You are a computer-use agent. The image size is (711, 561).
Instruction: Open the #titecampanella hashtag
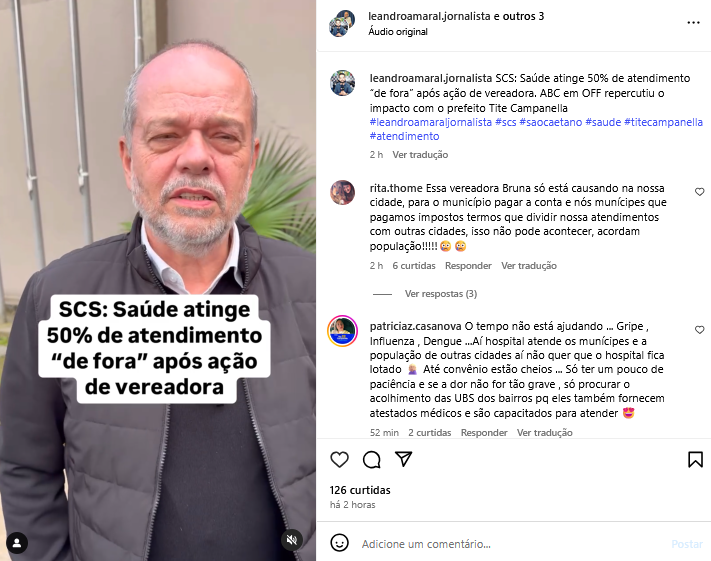[663, 122]
